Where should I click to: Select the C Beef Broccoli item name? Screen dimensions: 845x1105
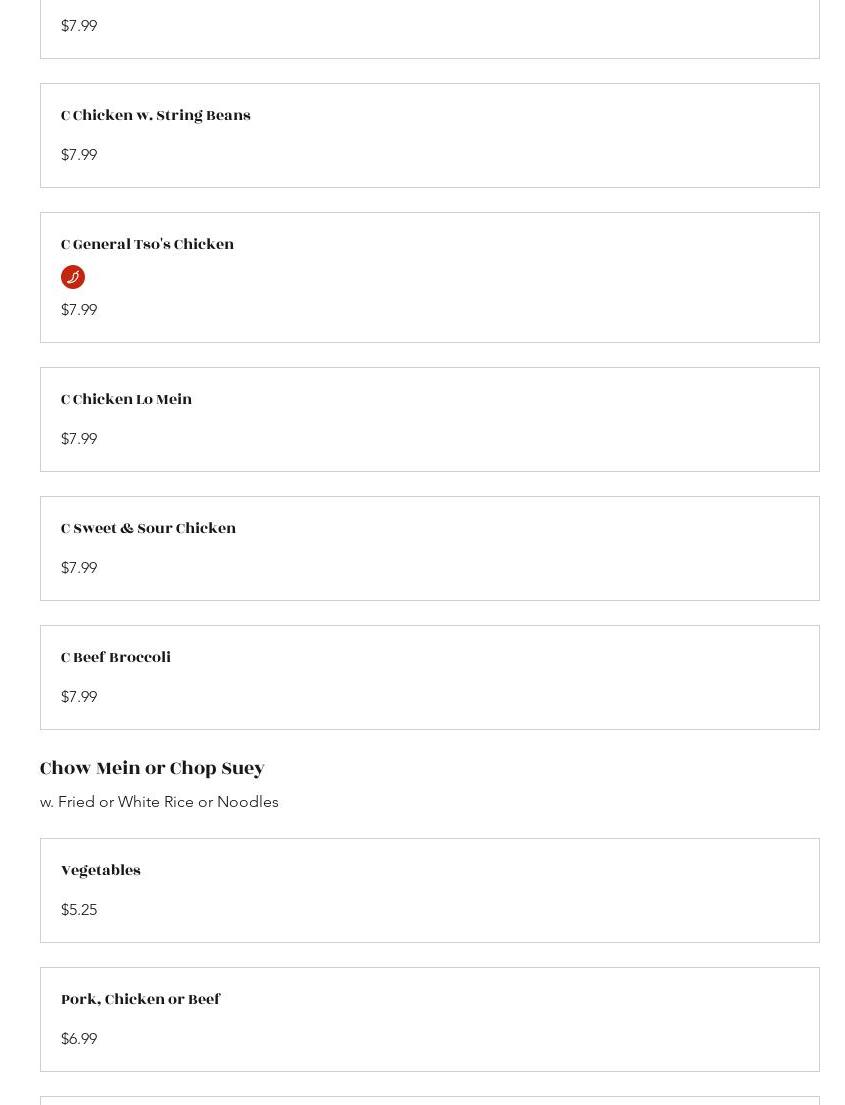[116, 658]
